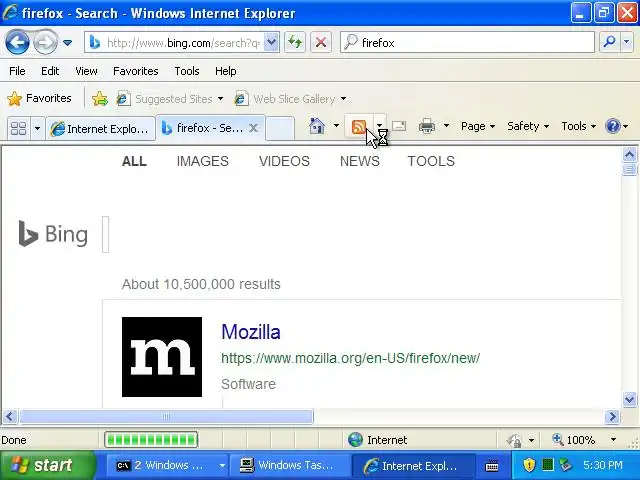
Task: Click the green page loading progress bar
Action: [x=151, y=440]
